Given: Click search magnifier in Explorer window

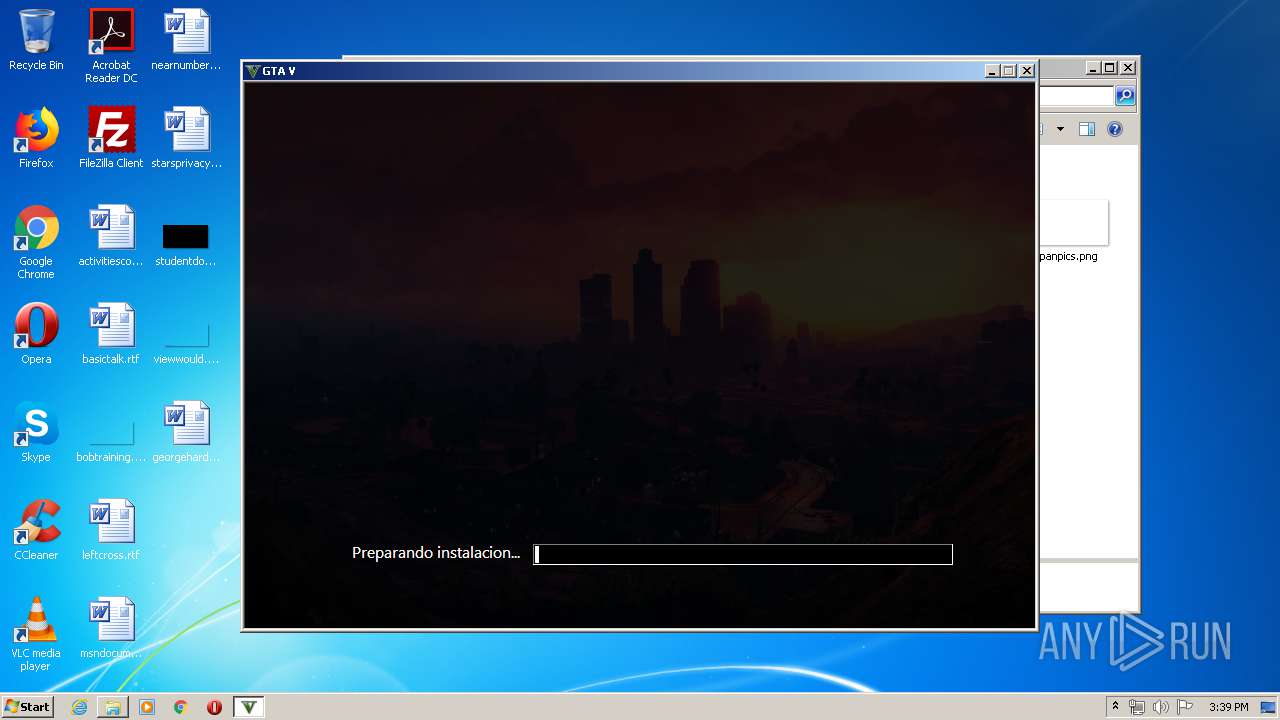Looking at the screenshot, I should pos(1125,96).
